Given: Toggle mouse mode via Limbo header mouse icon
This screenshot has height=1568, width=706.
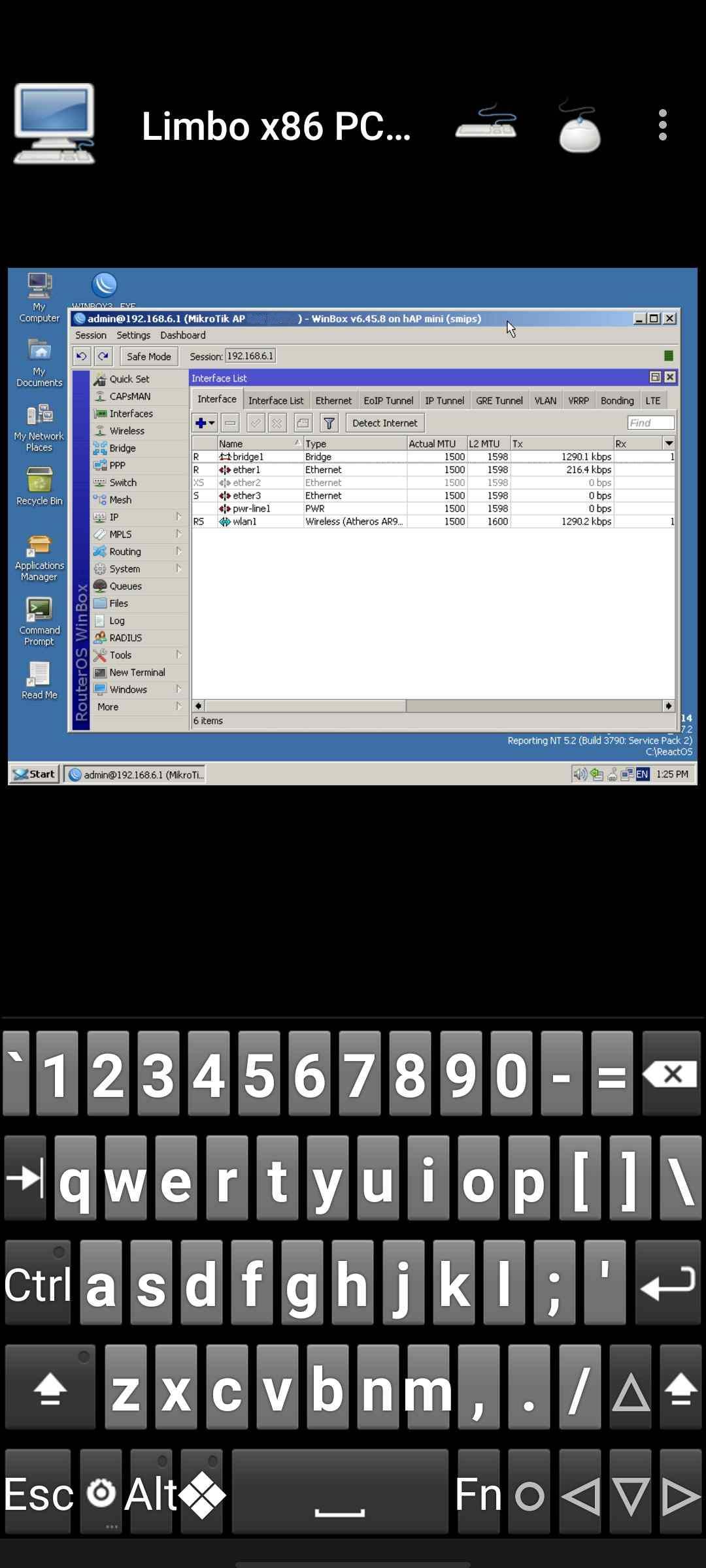Looking at the screenshot, I should [x=580, y=125].
